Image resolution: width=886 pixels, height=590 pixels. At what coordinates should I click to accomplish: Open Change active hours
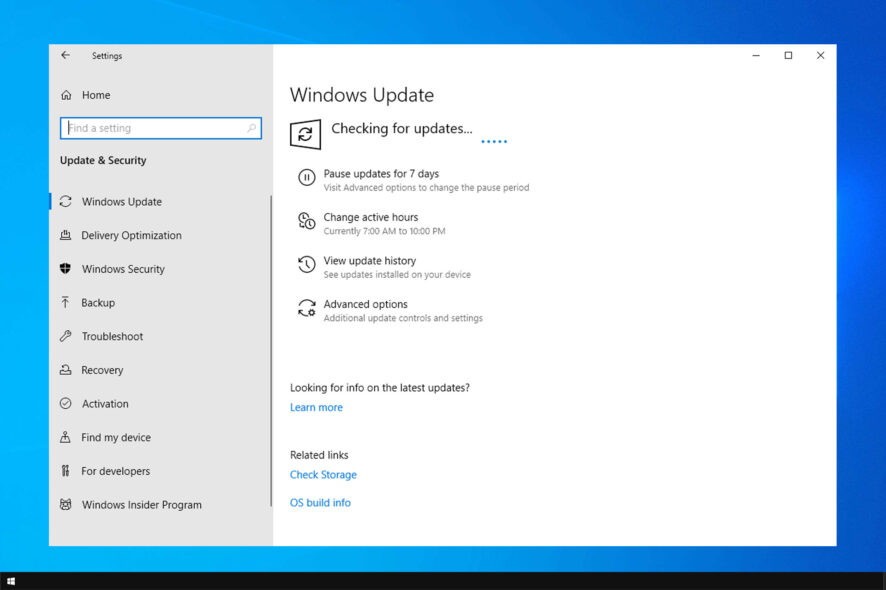[371, 217]
